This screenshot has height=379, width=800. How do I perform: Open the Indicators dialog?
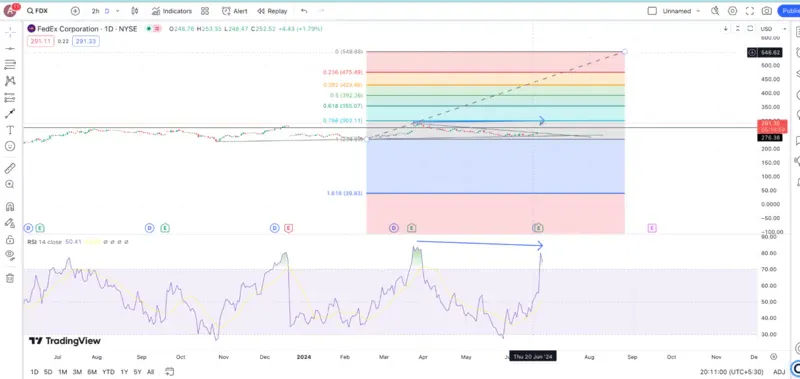point(172,11)
